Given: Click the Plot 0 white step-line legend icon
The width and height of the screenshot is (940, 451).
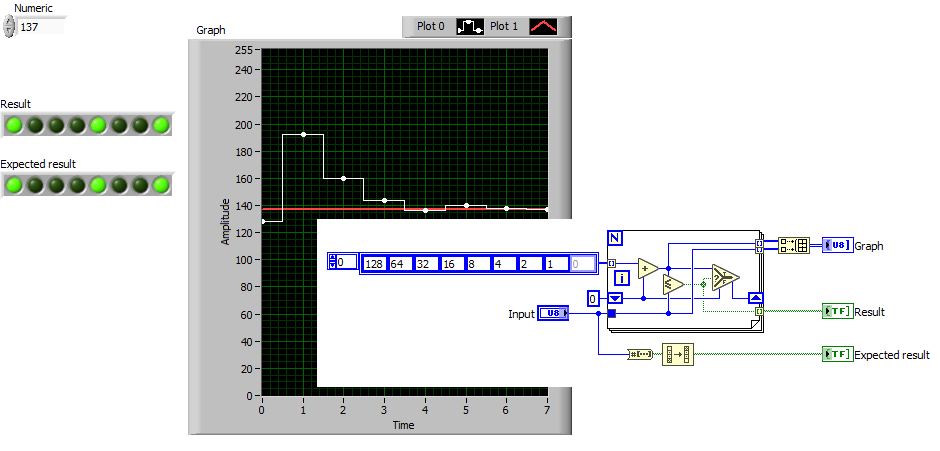Looking at the screenshot, I should pos(470,26).
